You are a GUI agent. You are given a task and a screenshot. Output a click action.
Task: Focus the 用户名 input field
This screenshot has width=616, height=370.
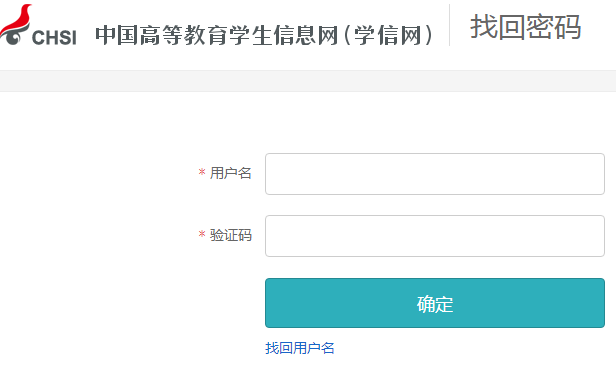pyautogui.click(x=435, y=174)
